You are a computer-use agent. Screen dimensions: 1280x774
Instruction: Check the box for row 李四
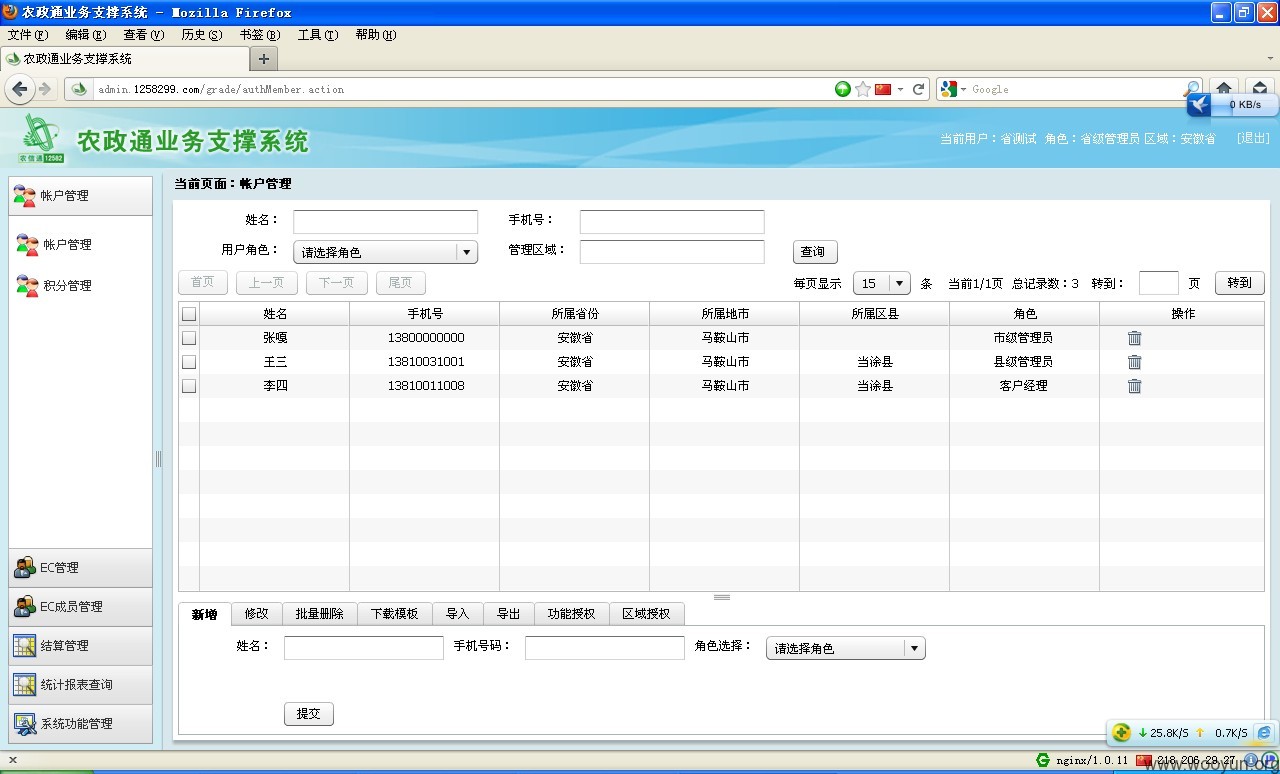[x=189, y=386]
